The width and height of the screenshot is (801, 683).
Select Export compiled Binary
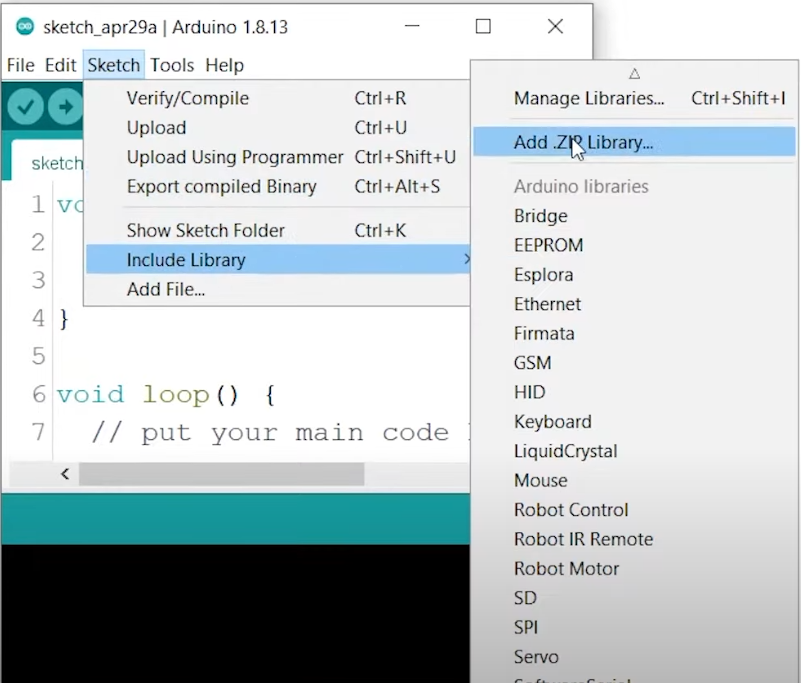(277, 186)
